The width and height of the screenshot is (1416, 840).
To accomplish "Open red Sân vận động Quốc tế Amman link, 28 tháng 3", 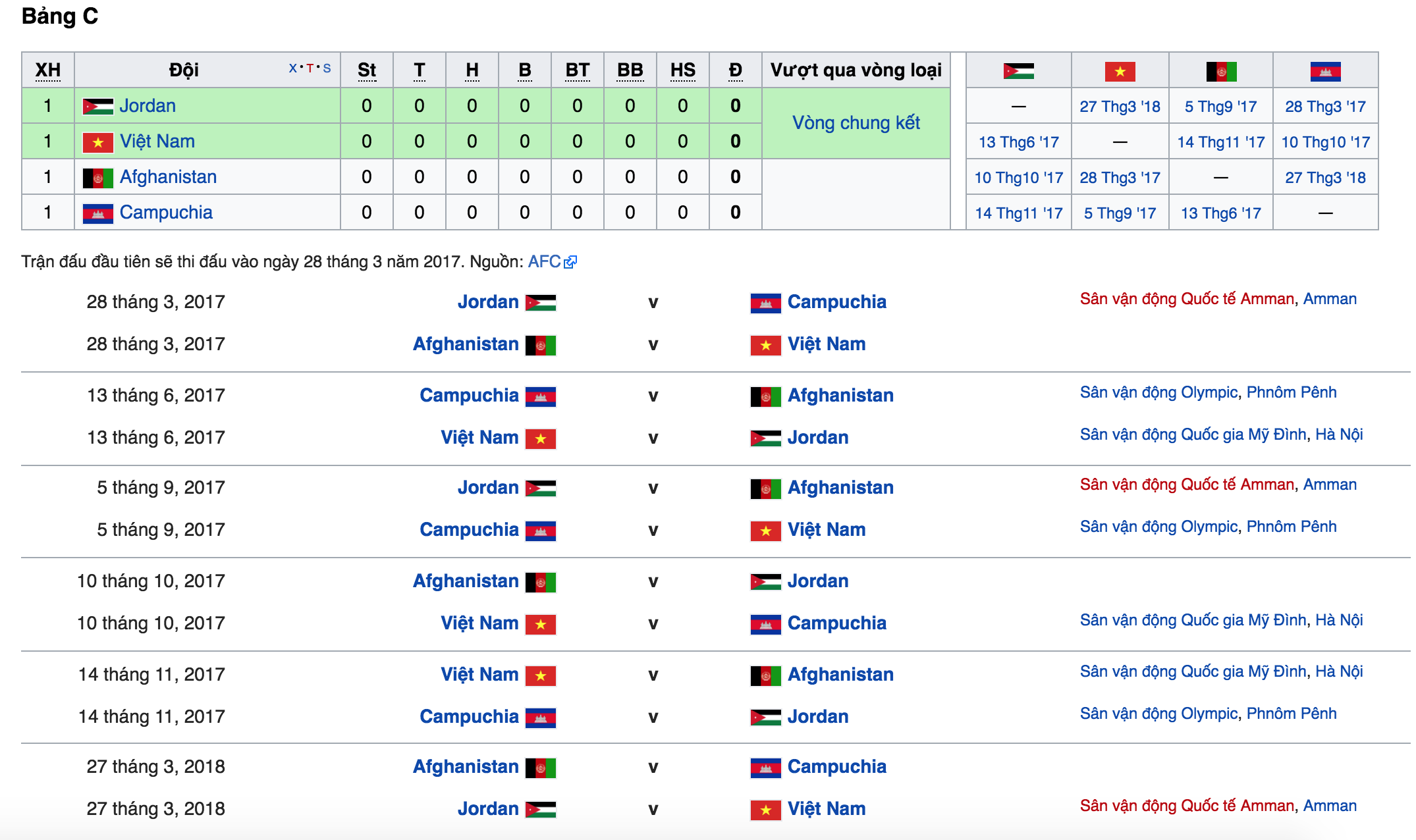I will pyautogui.click(x=1187, y=300).
